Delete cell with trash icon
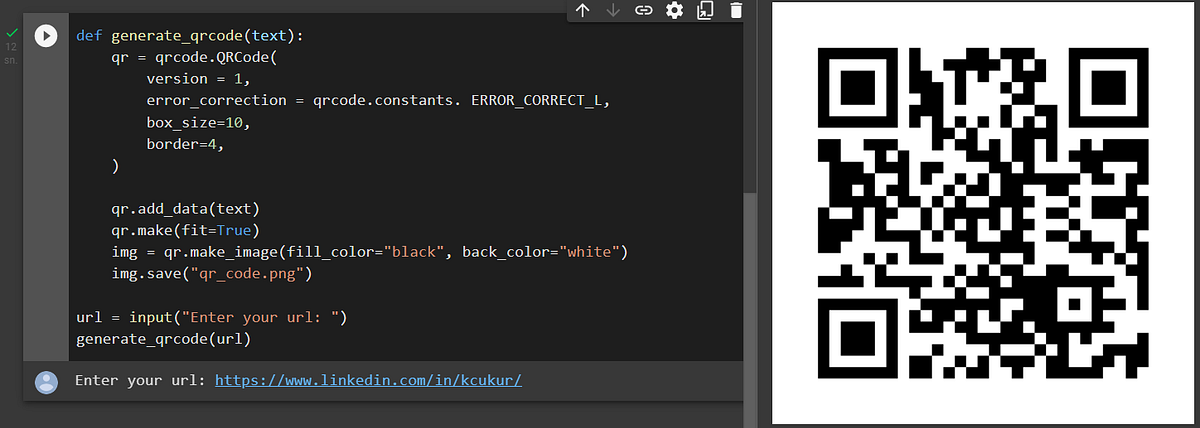 pyautogui.click(x=736, y=11)
